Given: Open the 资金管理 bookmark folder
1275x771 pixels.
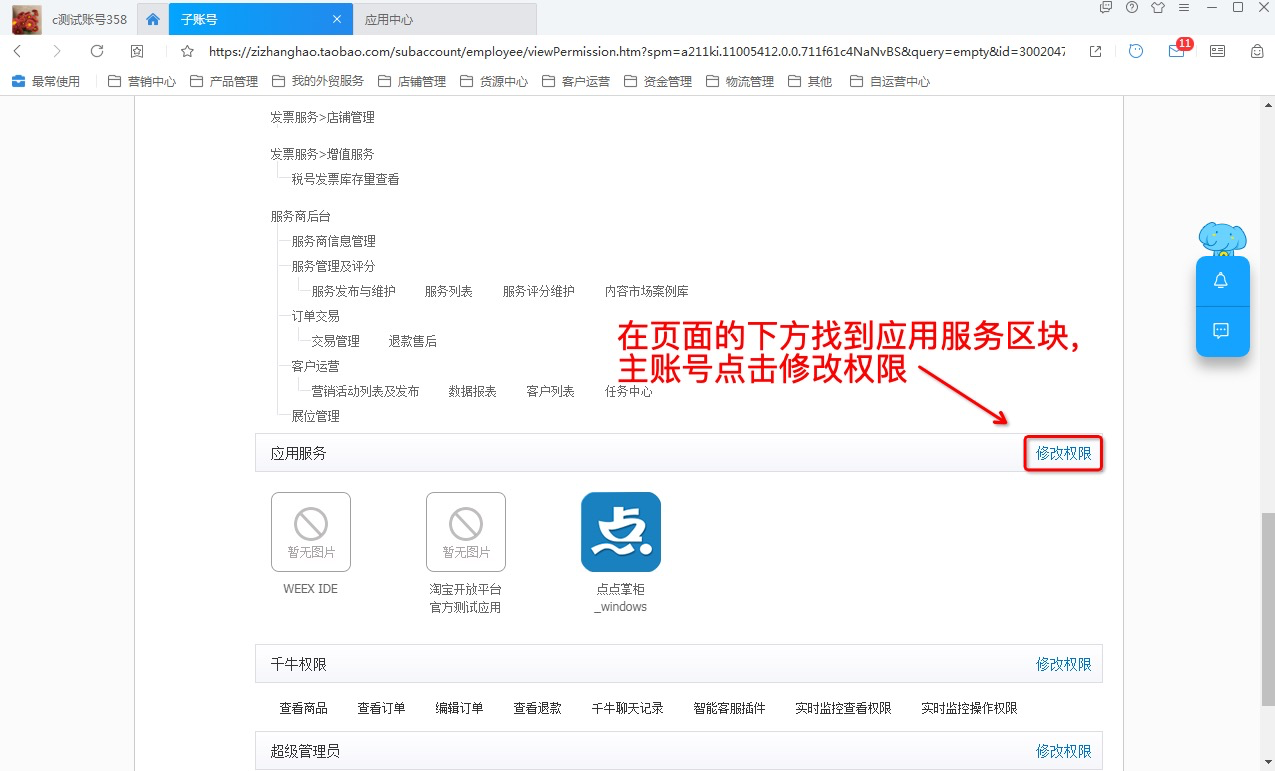Looking at the screenshot, I should 658,82.
